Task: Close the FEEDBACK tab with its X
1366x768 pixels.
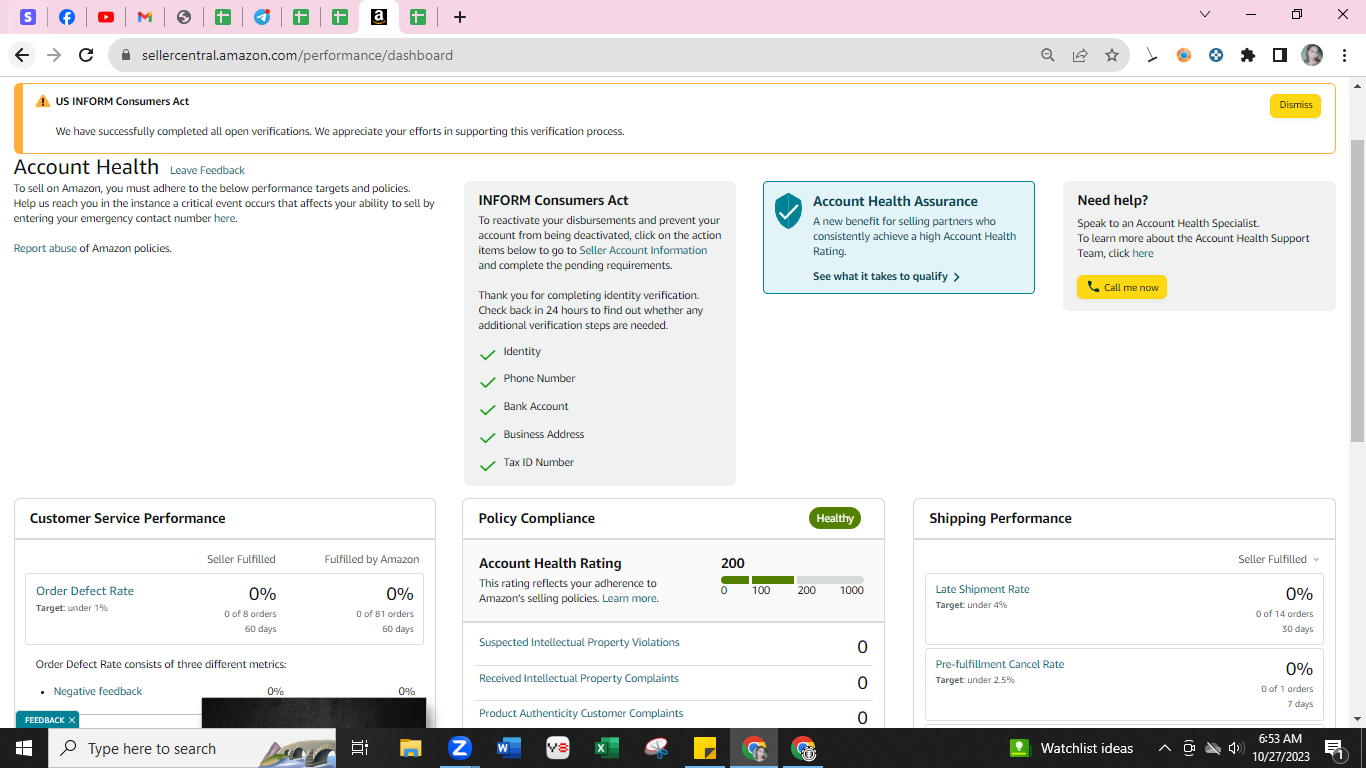Action: click(x=72, y=720)
